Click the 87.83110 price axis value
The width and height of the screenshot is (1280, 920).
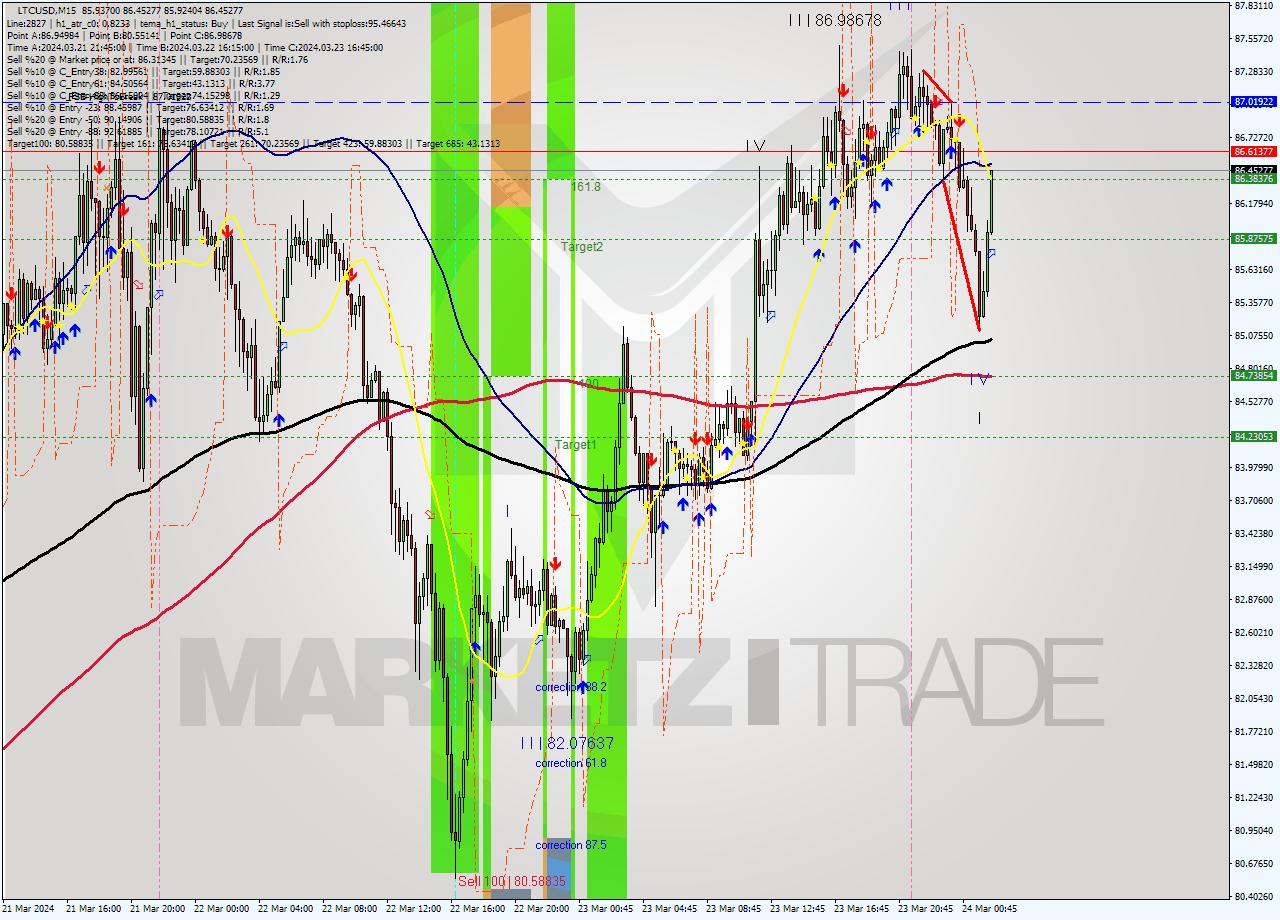[x=1254, y=6]
